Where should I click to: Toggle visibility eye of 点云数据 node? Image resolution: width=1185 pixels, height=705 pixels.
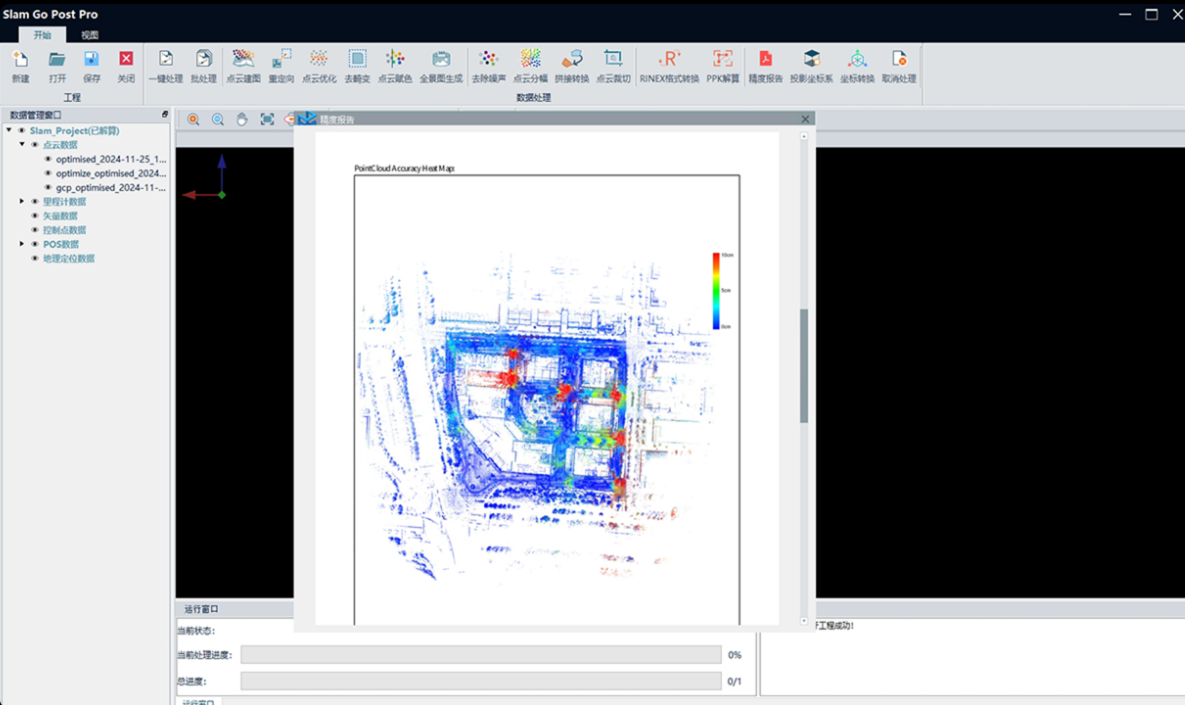[x=35, y=145]
